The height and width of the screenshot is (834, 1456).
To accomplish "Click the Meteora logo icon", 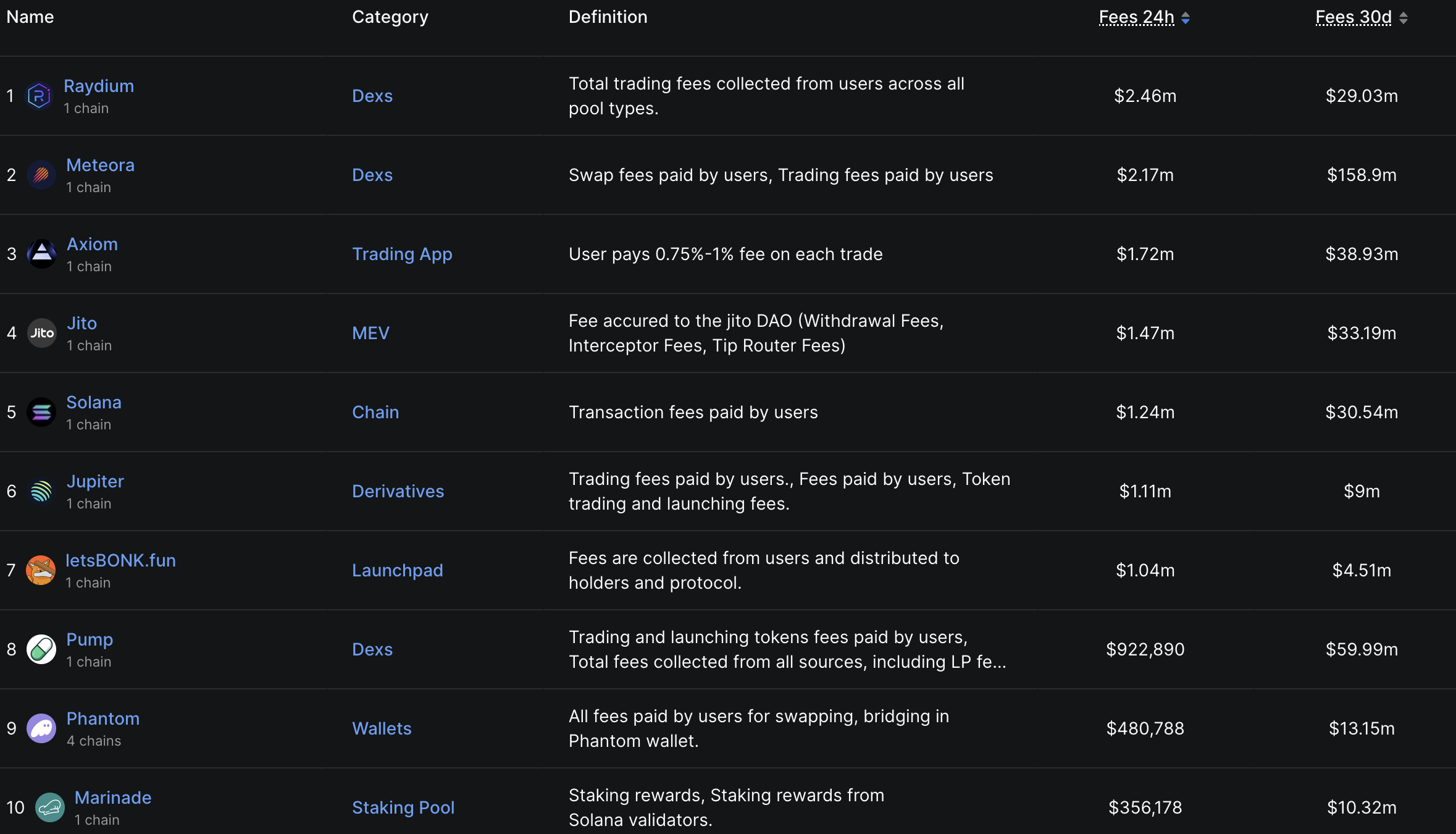I will pos(41,175).
